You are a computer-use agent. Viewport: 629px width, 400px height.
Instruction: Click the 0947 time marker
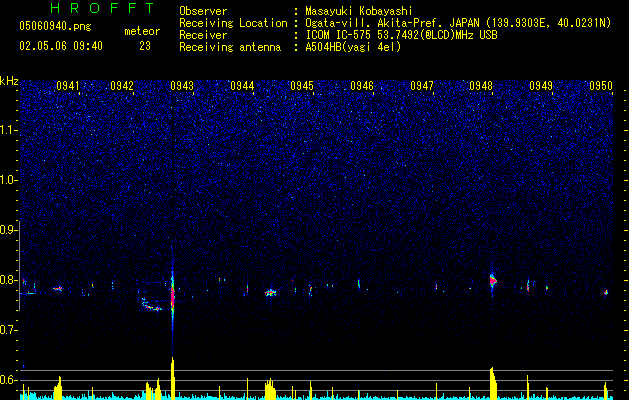(x=422, y=86)
